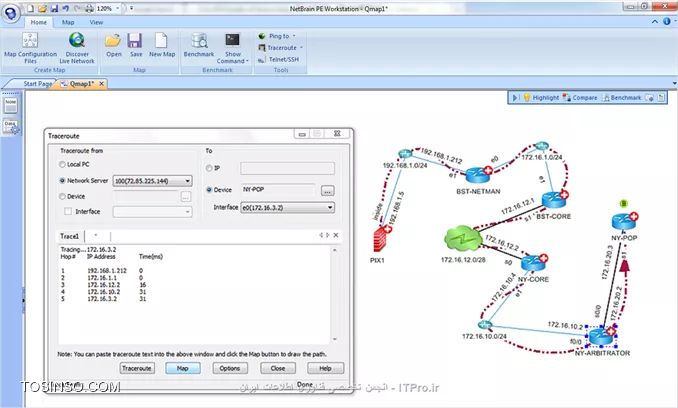The image size is (678, 408).
Task: Click hop row 192.168.1.212
Action: pos(102,271)
